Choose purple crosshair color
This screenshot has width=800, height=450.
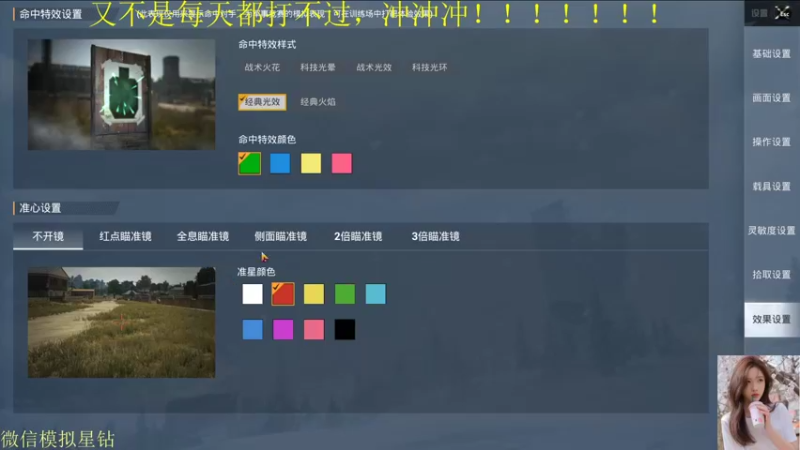283,330
